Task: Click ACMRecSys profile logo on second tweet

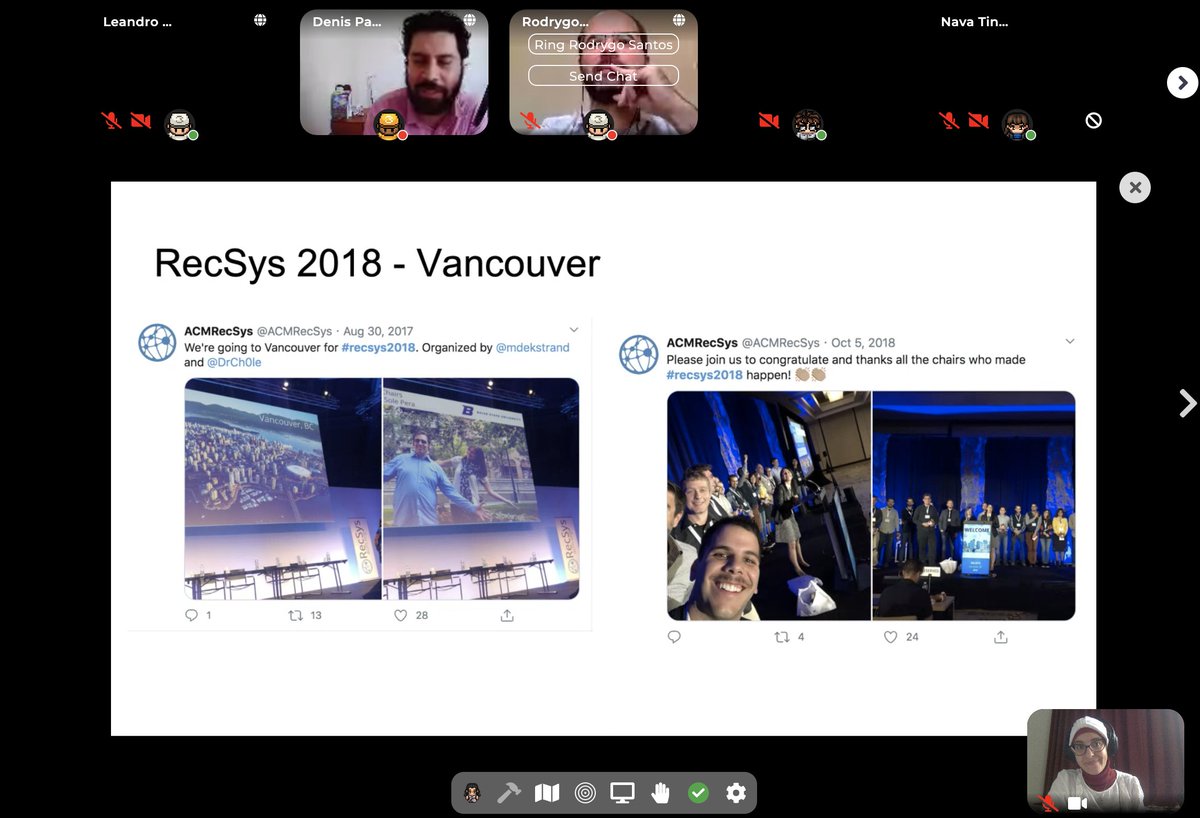Action: coord(639,355)
